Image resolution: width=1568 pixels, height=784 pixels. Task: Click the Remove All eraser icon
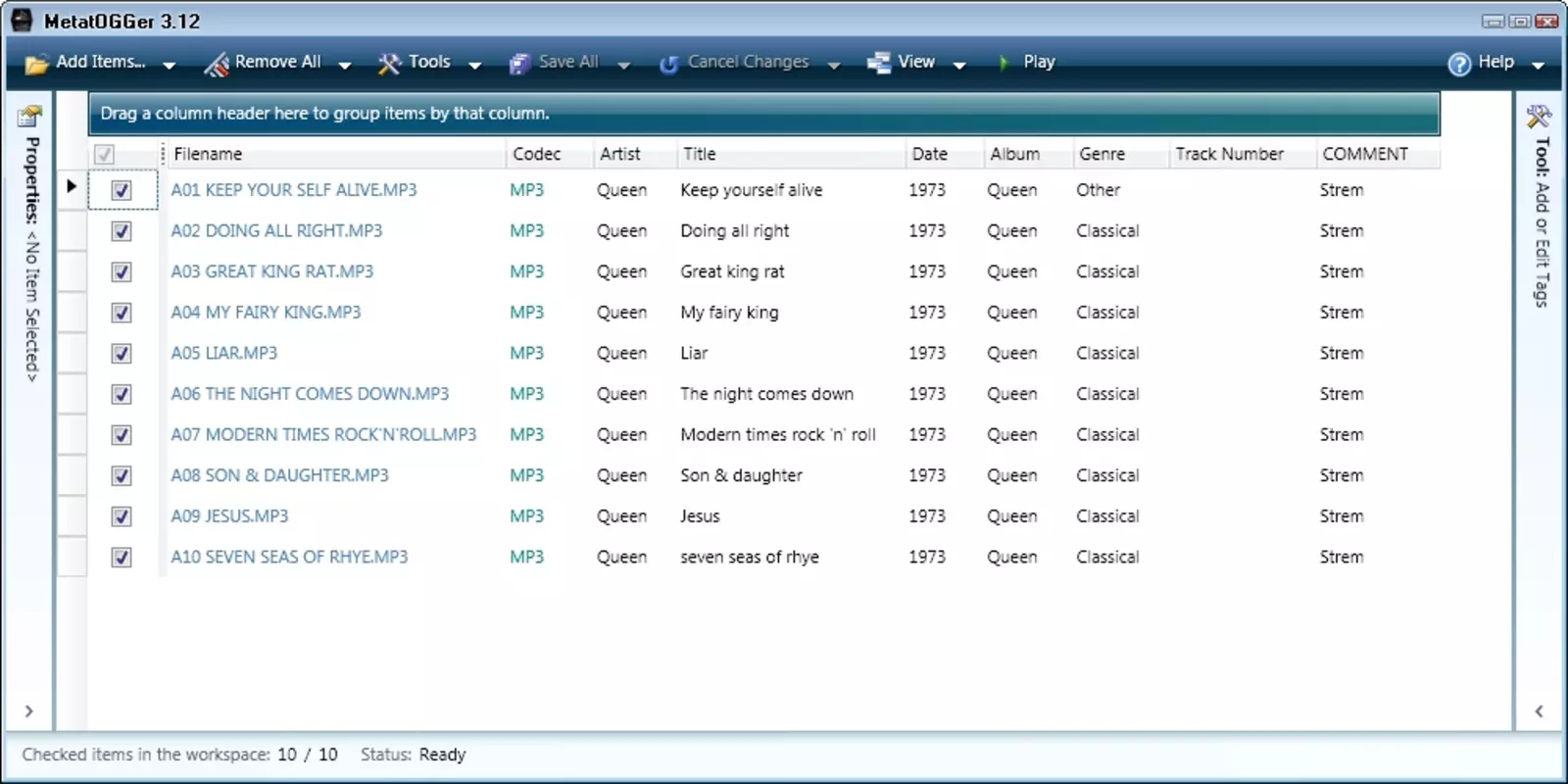pos(217,64)
